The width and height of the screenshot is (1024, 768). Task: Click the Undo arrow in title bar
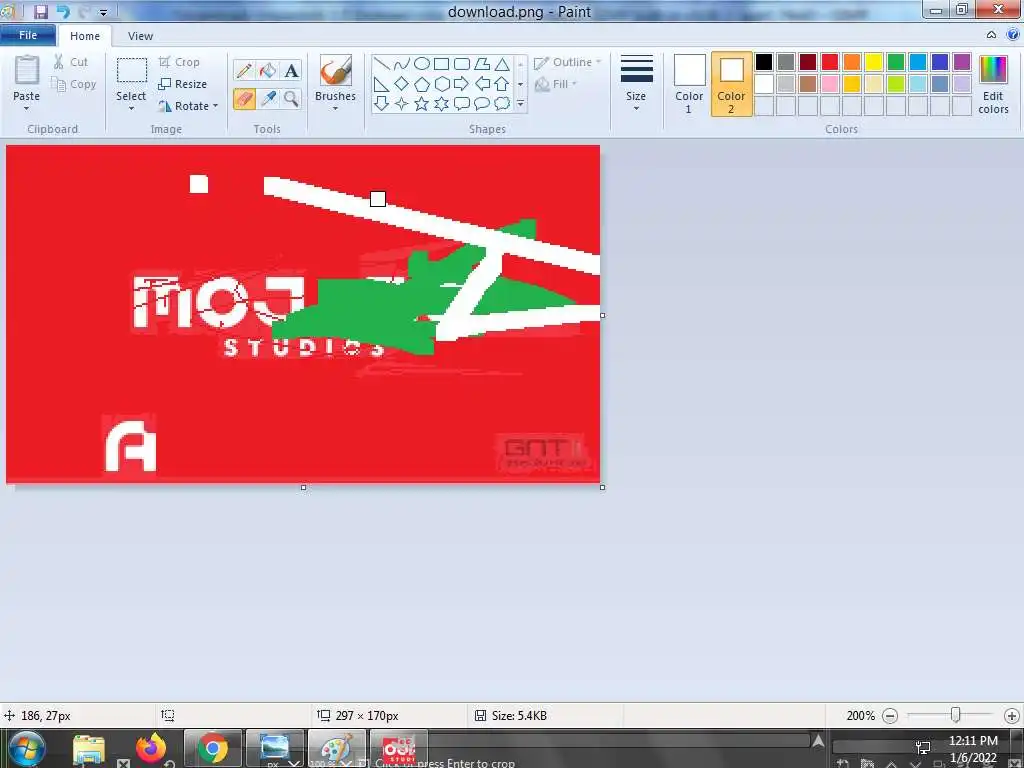coord(63,11)
